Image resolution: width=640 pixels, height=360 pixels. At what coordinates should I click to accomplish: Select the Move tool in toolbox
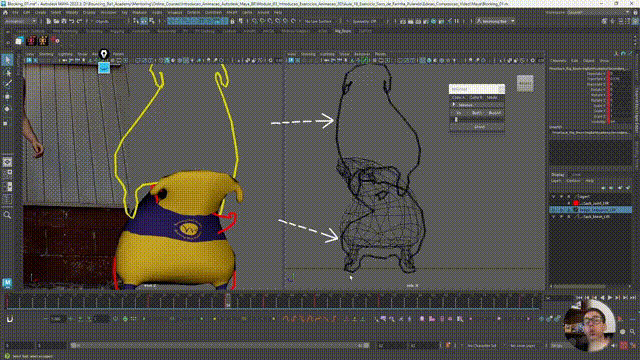click(x=7, y=97)
